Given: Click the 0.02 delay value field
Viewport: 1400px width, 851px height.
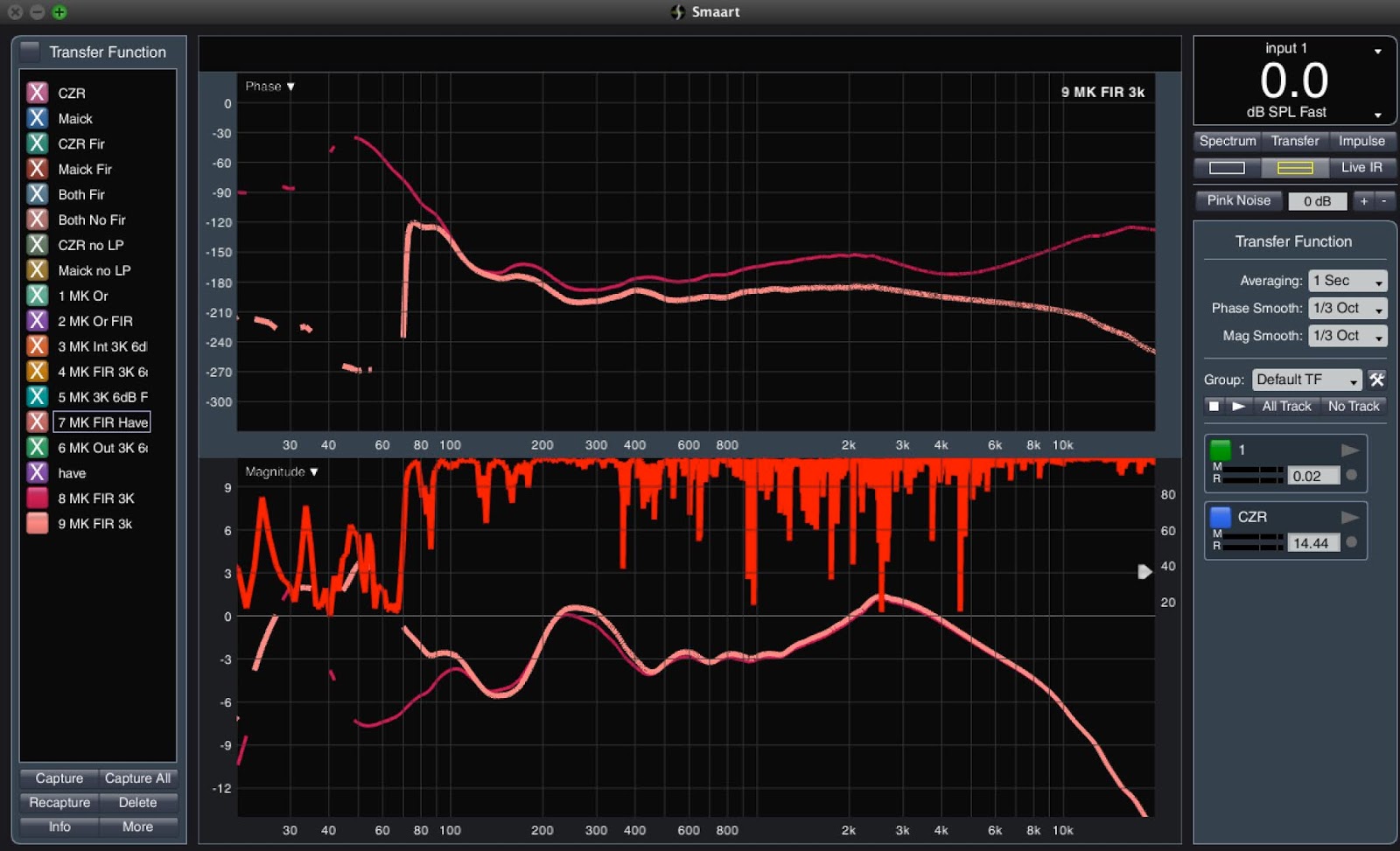Looking at the screenshot, I should pyautogui.click(x=1312, y=476).
